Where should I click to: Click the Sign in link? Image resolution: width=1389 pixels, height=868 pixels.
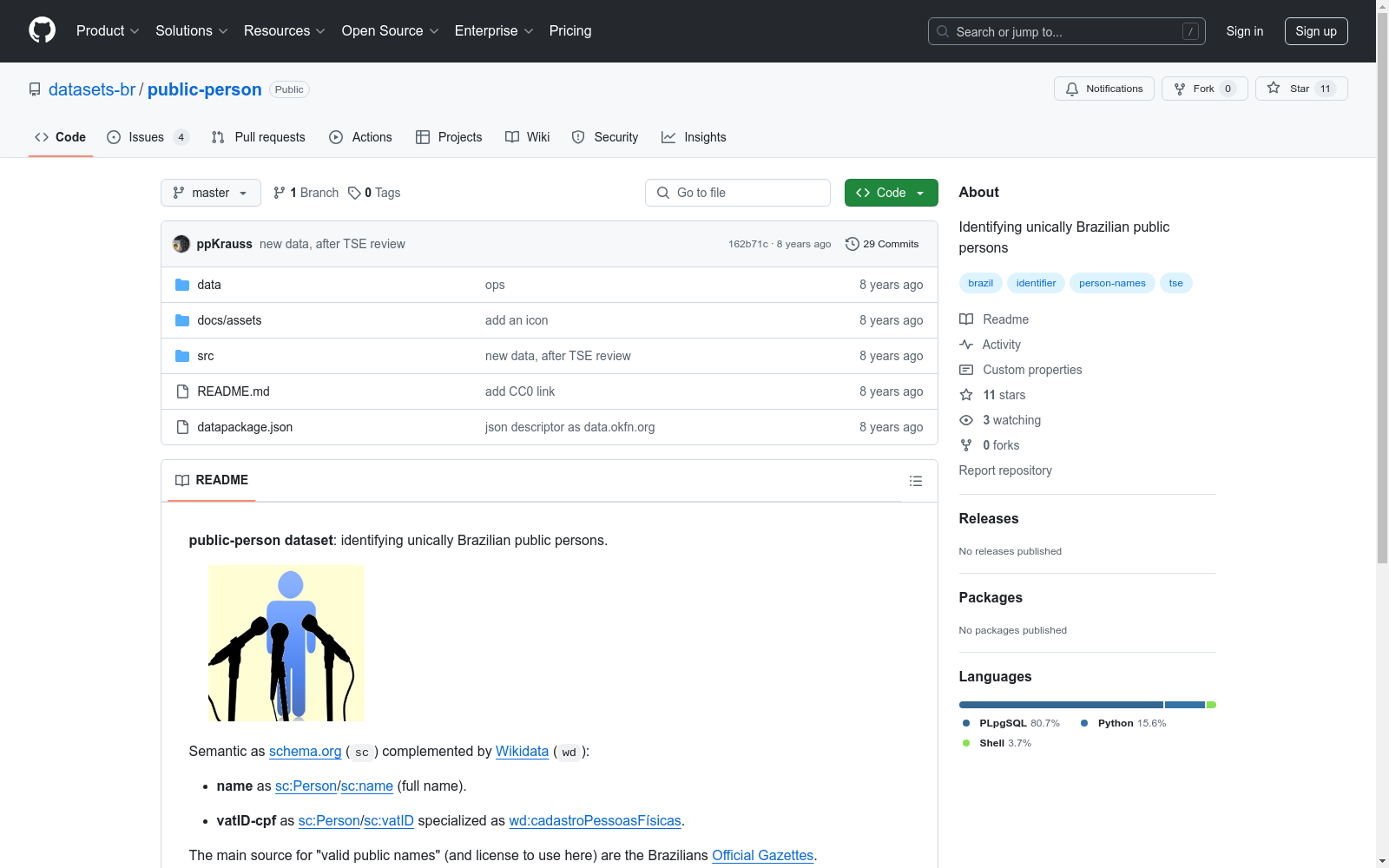tap(1245, 31)
